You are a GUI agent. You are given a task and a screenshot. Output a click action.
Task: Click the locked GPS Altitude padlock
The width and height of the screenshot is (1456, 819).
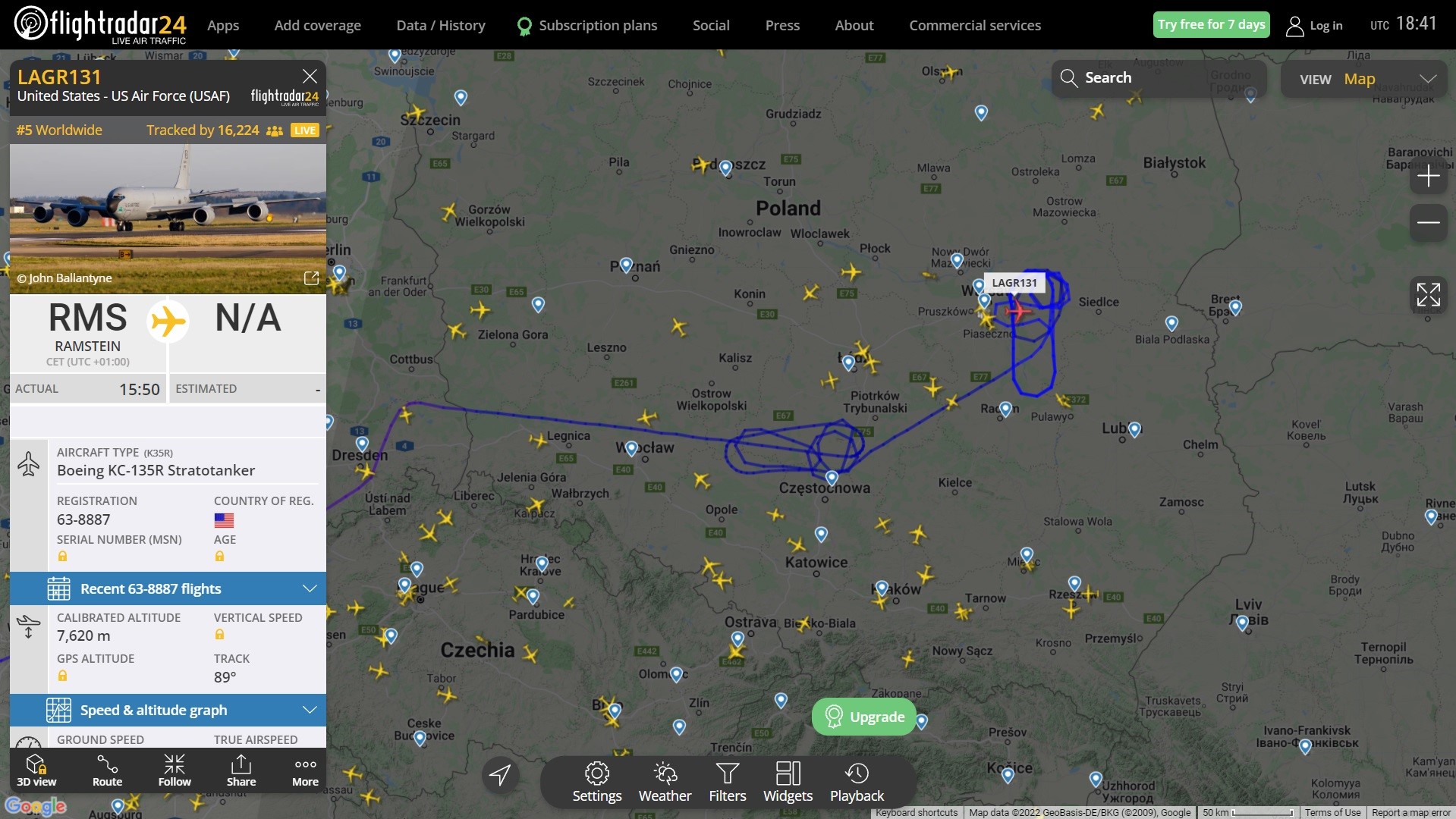62,676
